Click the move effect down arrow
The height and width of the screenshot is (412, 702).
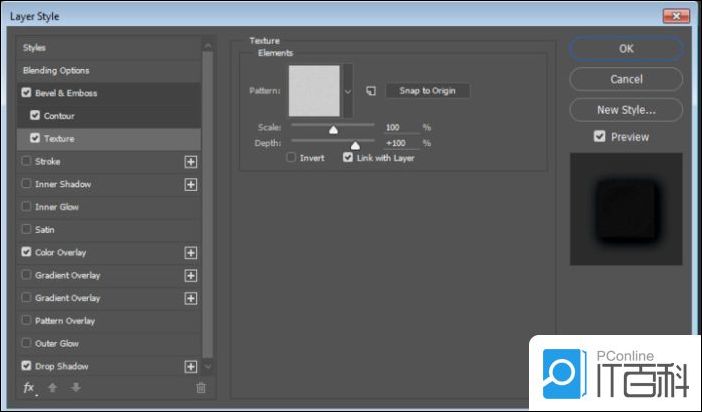coord(76,388)
